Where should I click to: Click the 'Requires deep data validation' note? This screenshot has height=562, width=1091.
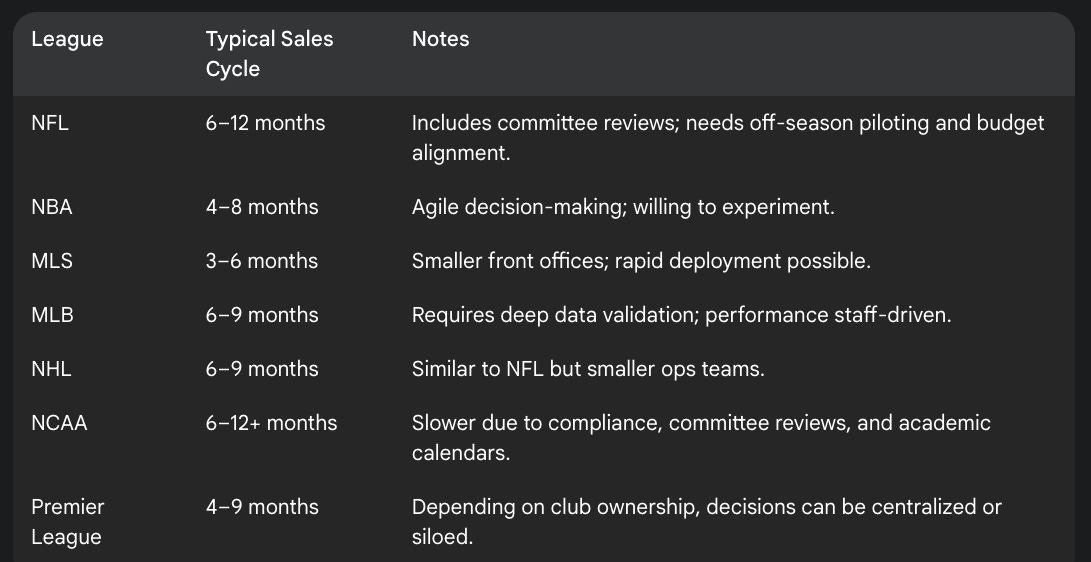click(681, 315)
